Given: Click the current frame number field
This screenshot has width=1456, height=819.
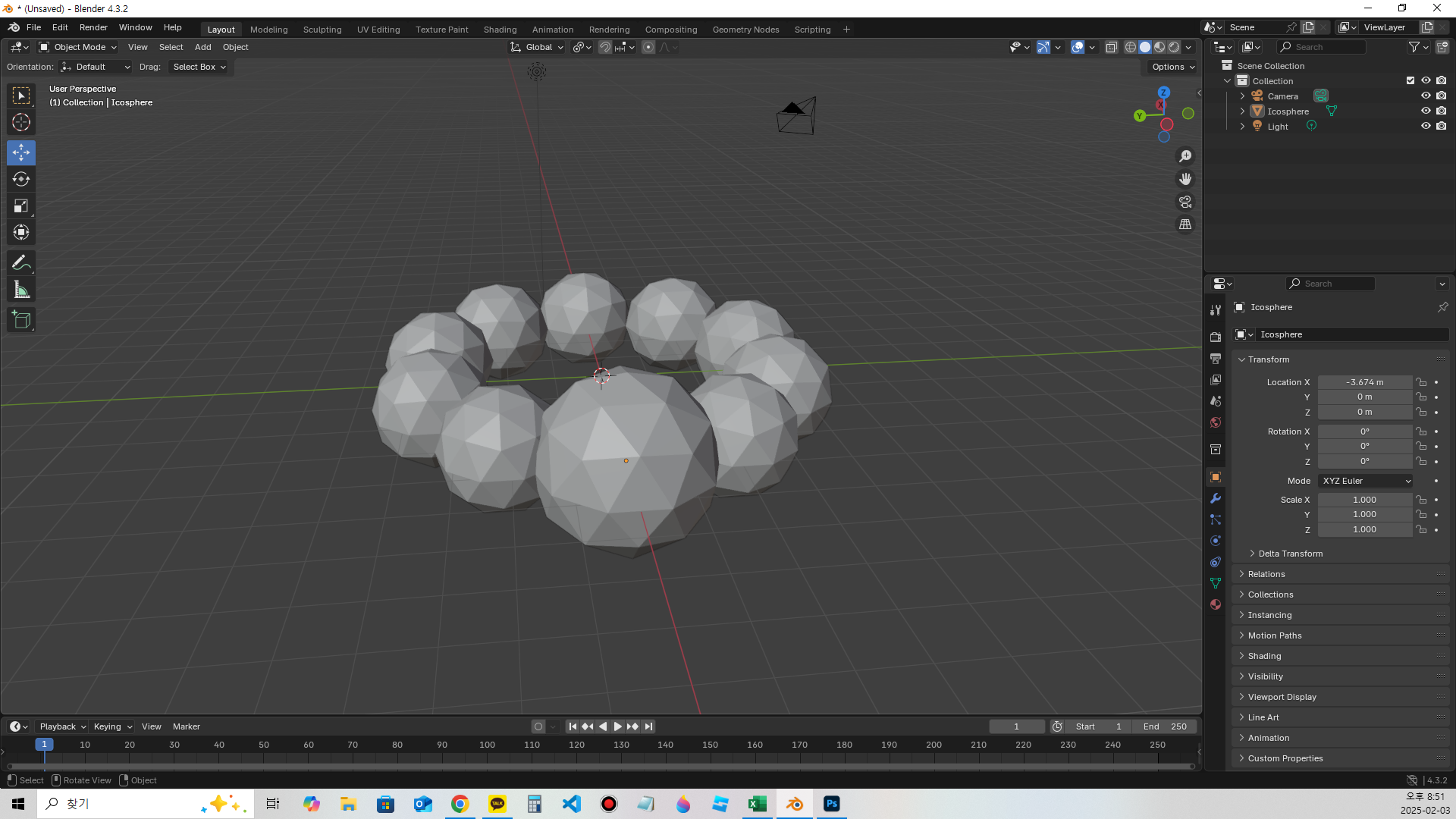Looking at the screenshot, I should 1016,726.
